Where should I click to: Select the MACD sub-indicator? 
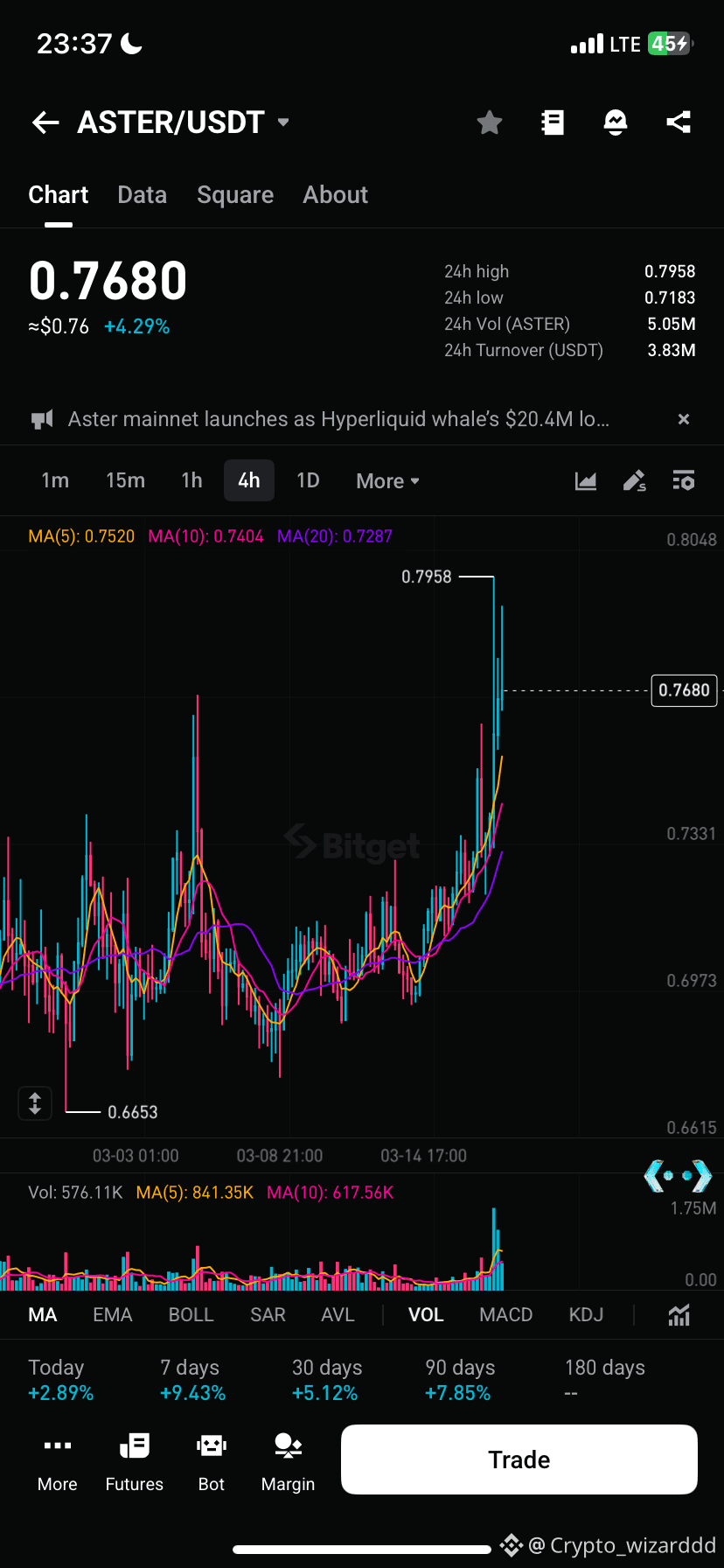coord(506,1315)
